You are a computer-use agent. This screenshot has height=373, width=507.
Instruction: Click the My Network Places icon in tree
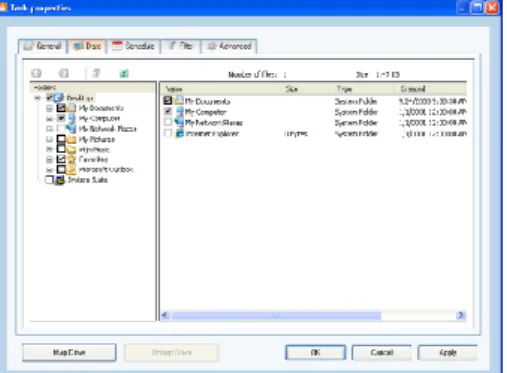coord(71,129)
